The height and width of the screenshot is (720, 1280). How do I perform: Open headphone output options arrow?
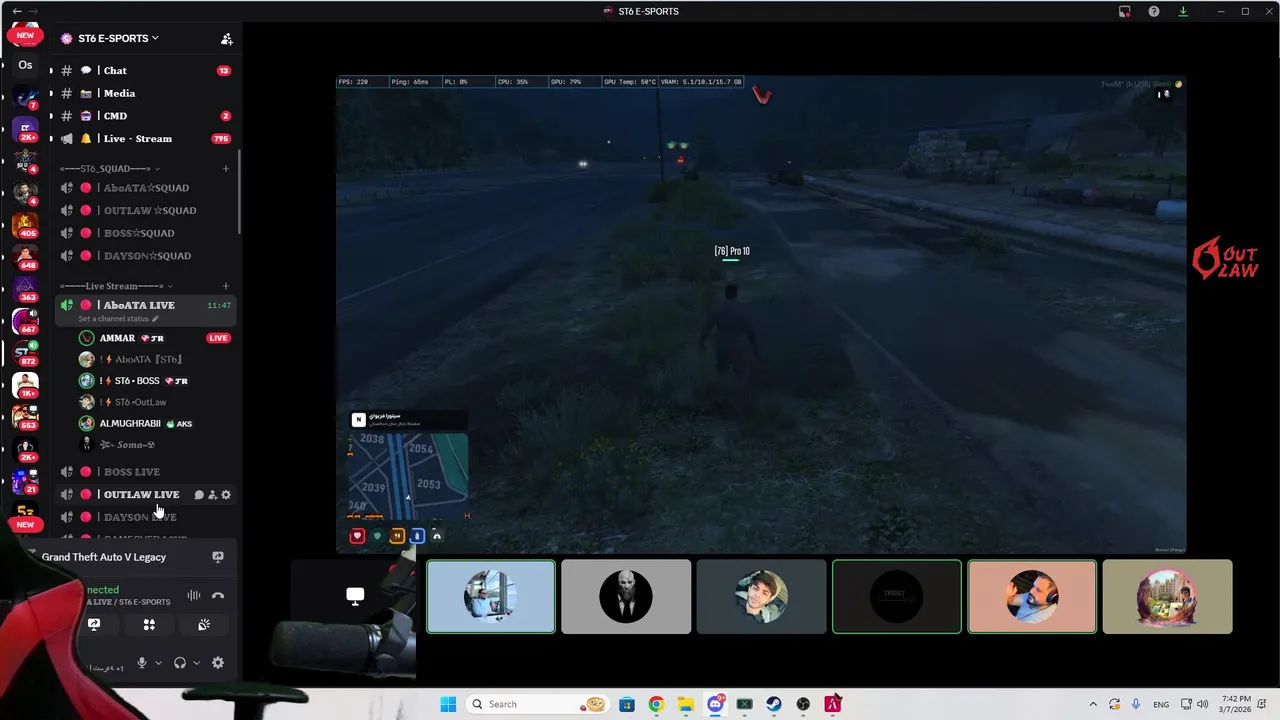(x=196, y=663)
